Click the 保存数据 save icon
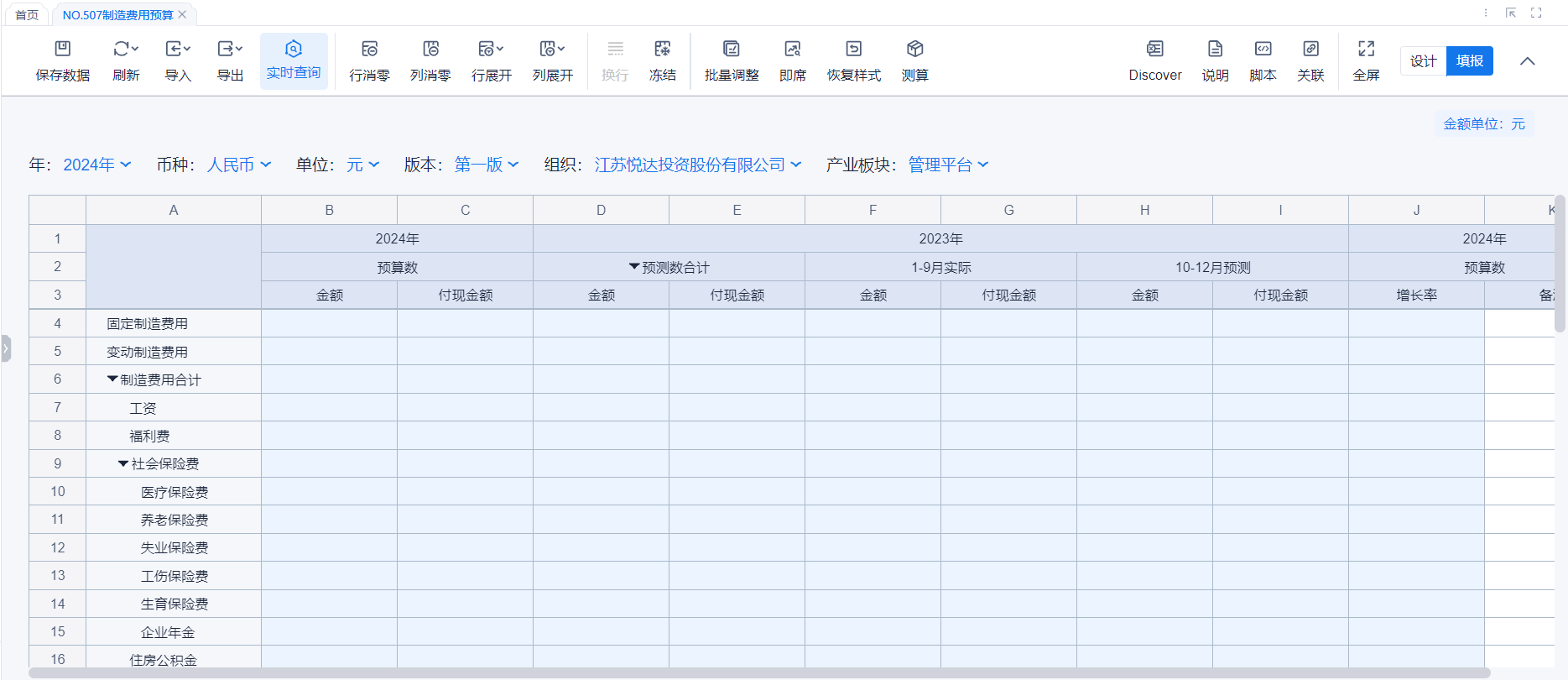1568x680 pixels. 63,50
